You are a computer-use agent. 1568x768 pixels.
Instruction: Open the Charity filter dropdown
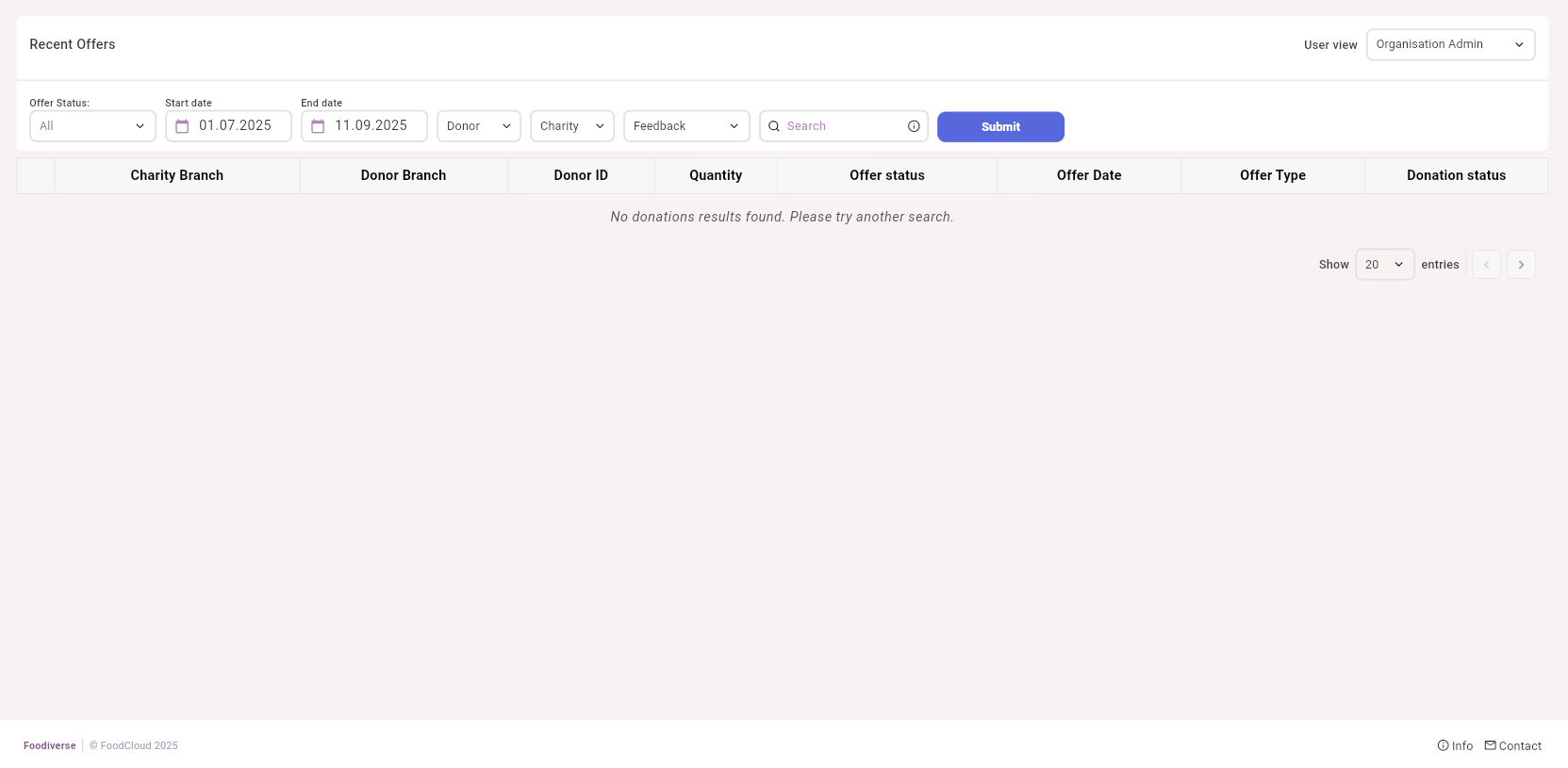pyautogui.click(x=571, y=126)
